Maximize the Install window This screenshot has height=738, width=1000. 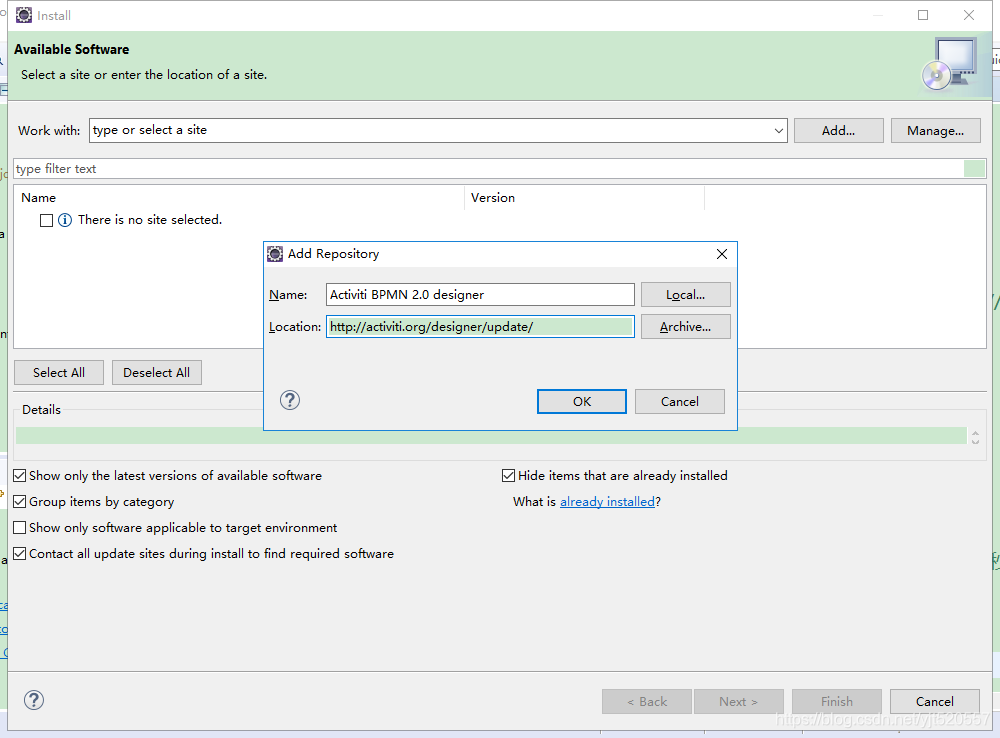(x=923, y=15)
